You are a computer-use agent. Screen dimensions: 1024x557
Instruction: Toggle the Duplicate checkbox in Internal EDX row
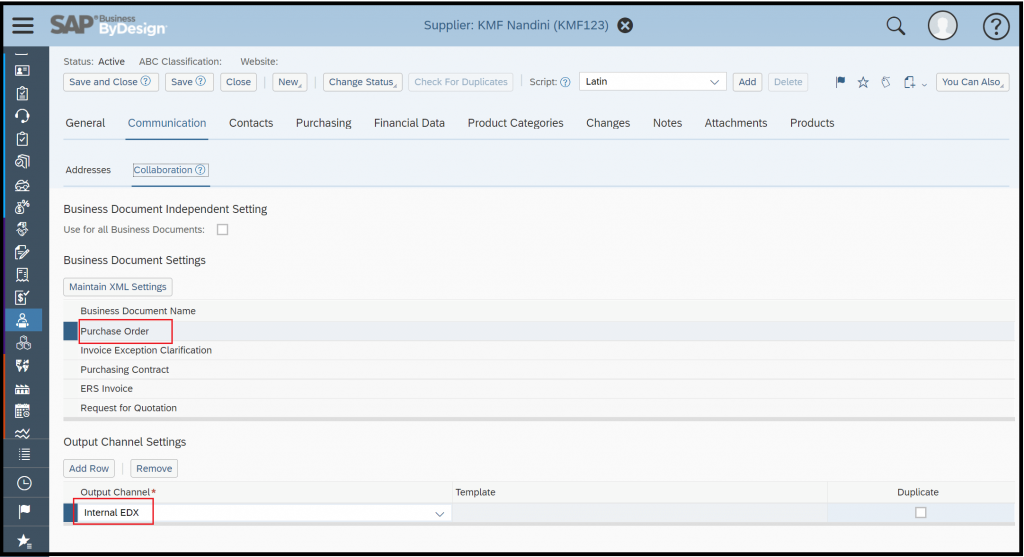pos(920,513)
